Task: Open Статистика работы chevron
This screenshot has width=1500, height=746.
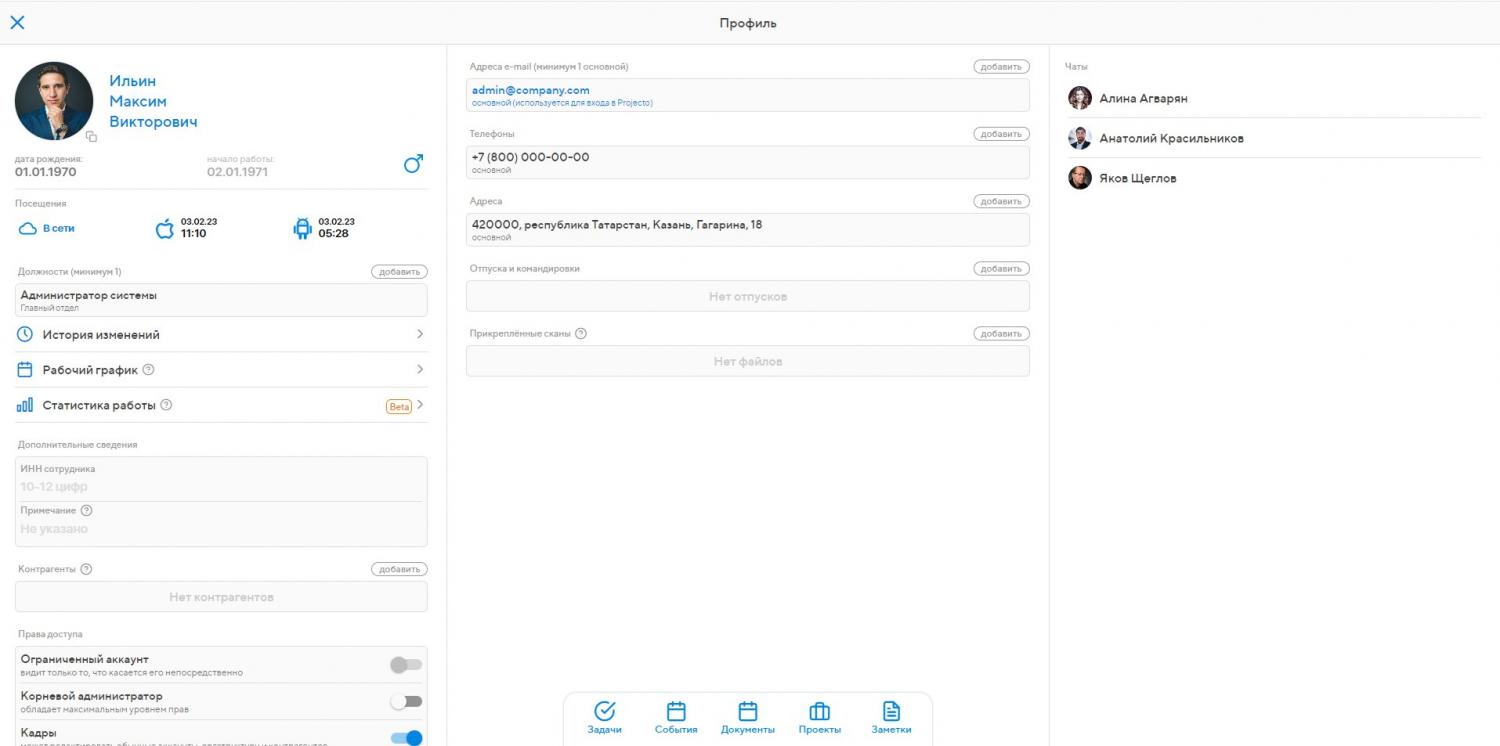Action: click(420, 405)
